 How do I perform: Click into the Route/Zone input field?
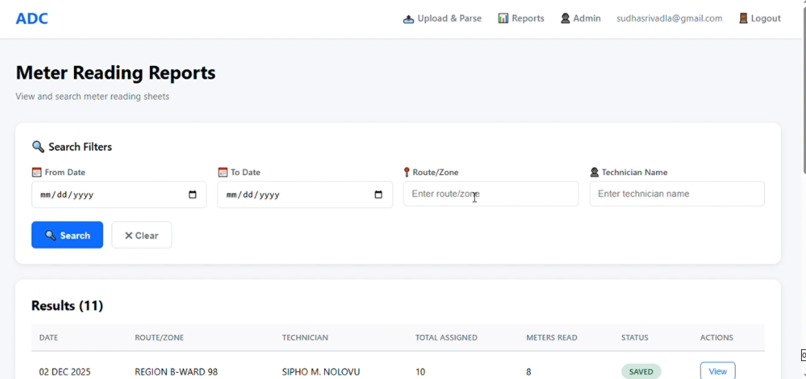coord(490,194)
